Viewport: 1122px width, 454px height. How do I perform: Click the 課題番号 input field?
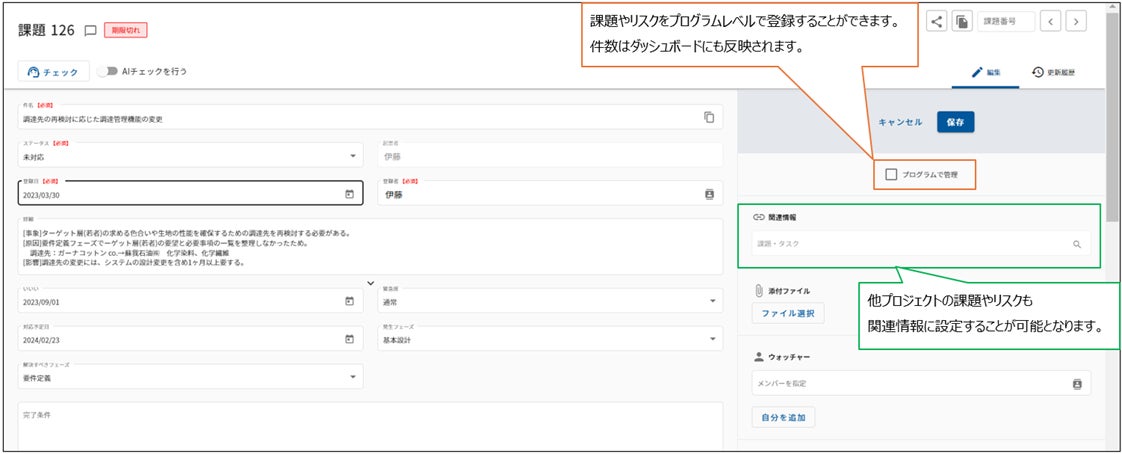point(1005,21)
